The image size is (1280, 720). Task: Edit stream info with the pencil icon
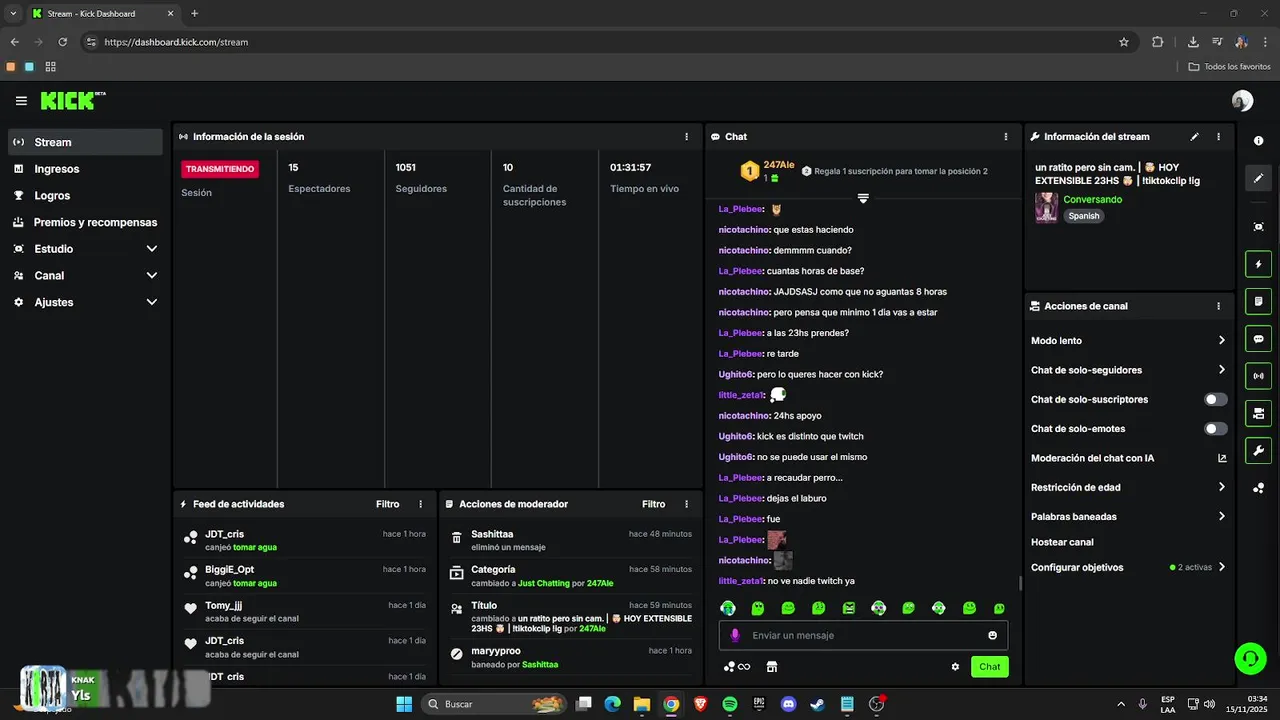click(1194, 137)
